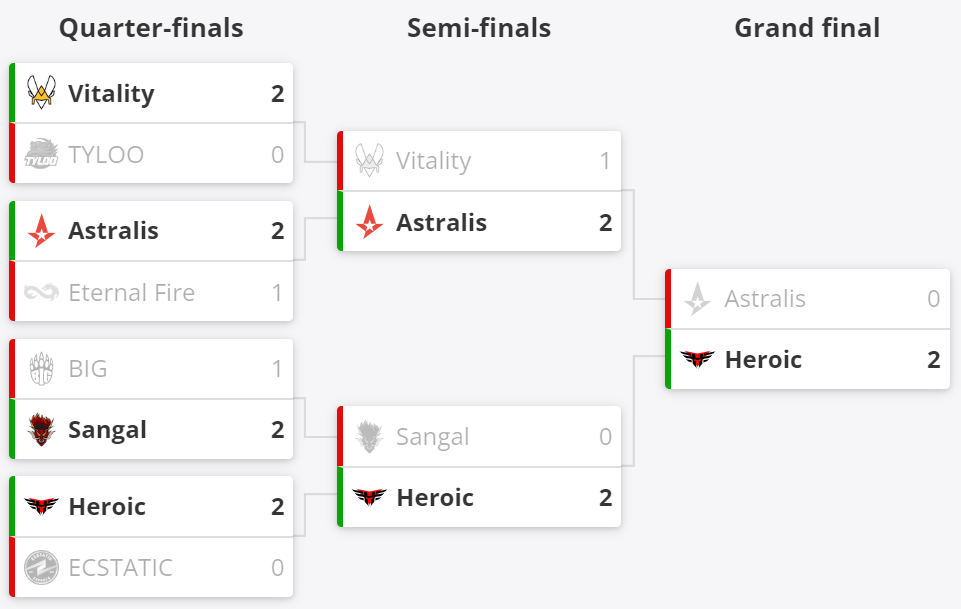This screenshot has height=609, width=961.
Task: Open the Heroic name in the grand final
Action: click(763, 360)
